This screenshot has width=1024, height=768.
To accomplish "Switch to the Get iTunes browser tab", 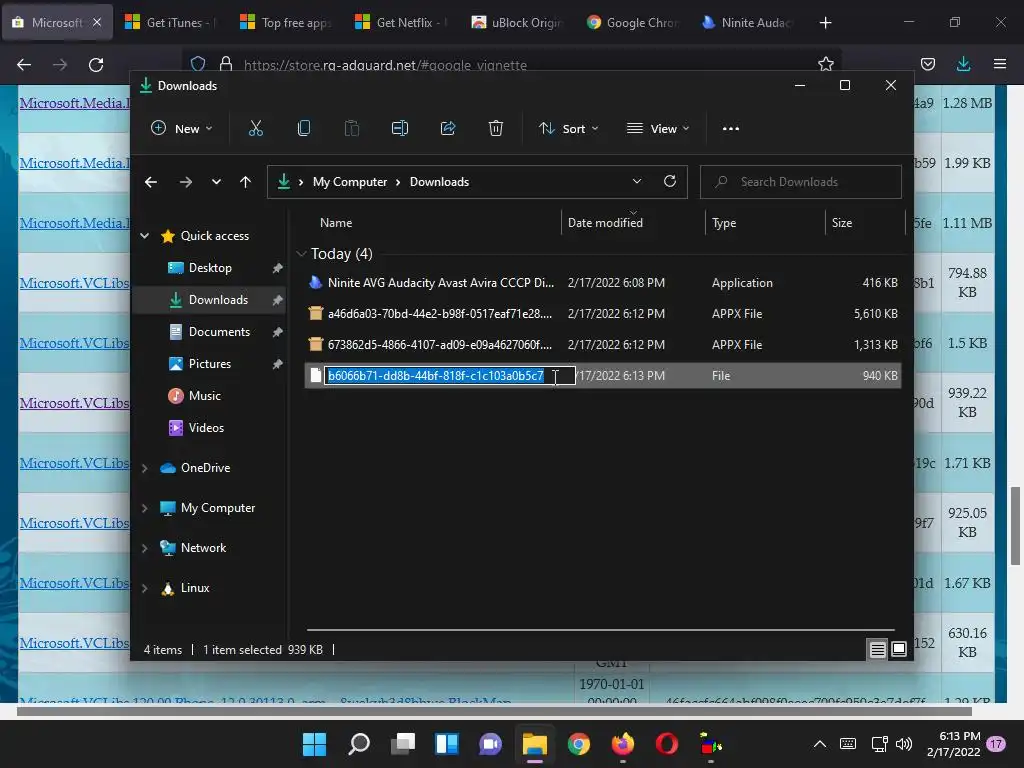I will (171, 22).
